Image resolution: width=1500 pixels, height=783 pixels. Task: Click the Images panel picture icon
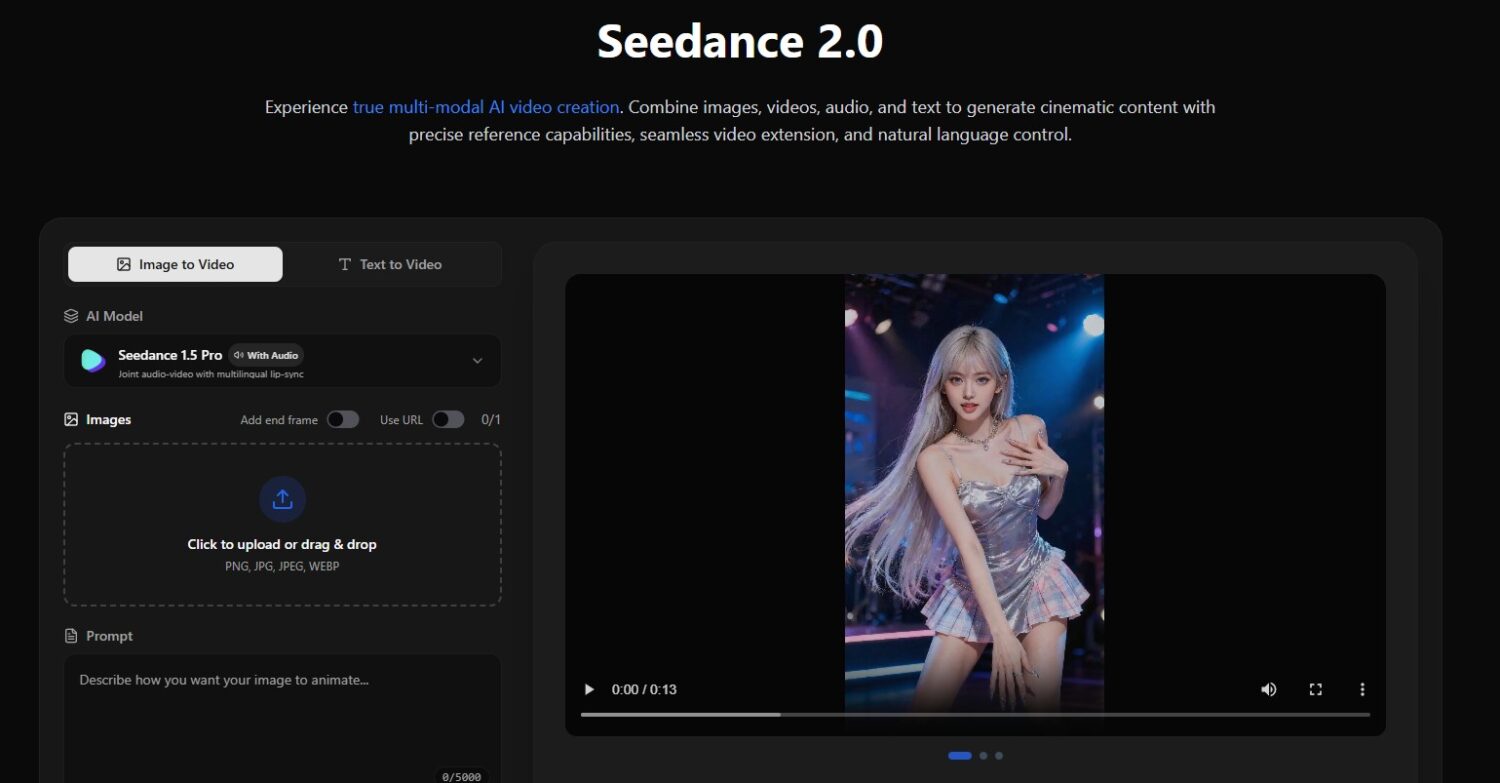(70, 419)
